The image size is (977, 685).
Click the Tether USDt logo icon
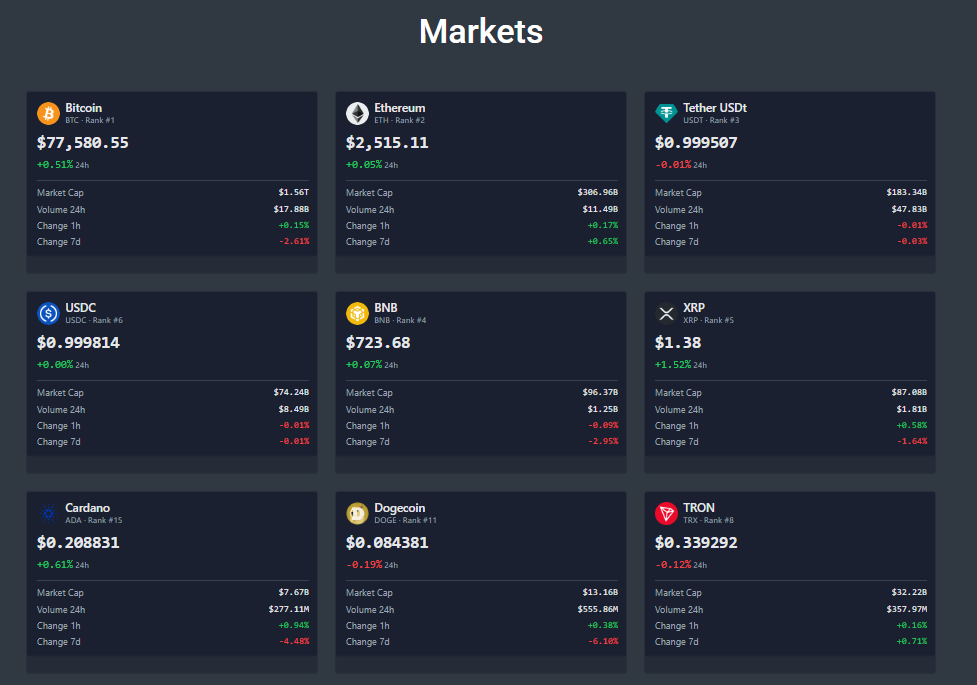(x=666, y=113)
